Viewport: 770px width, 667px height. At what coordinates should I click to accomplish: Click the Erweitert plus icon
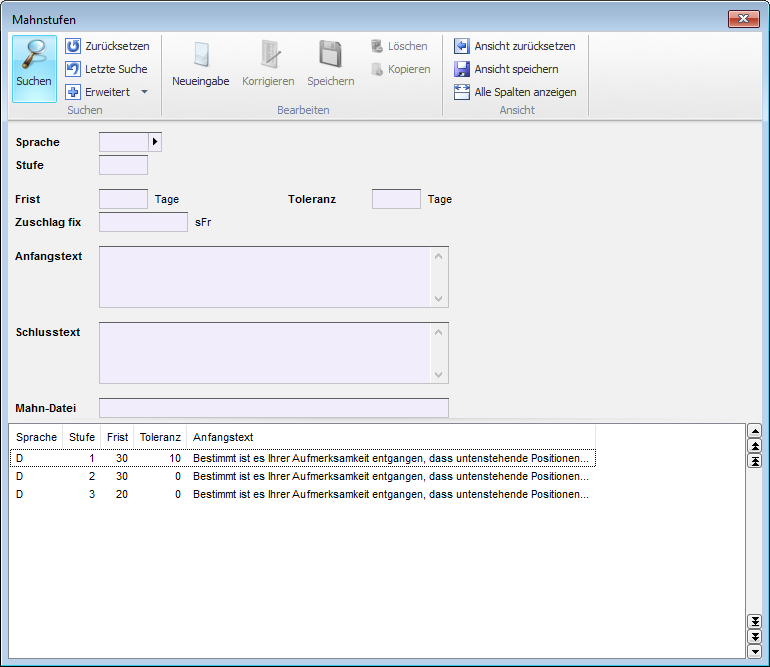[x=73, y=92]
